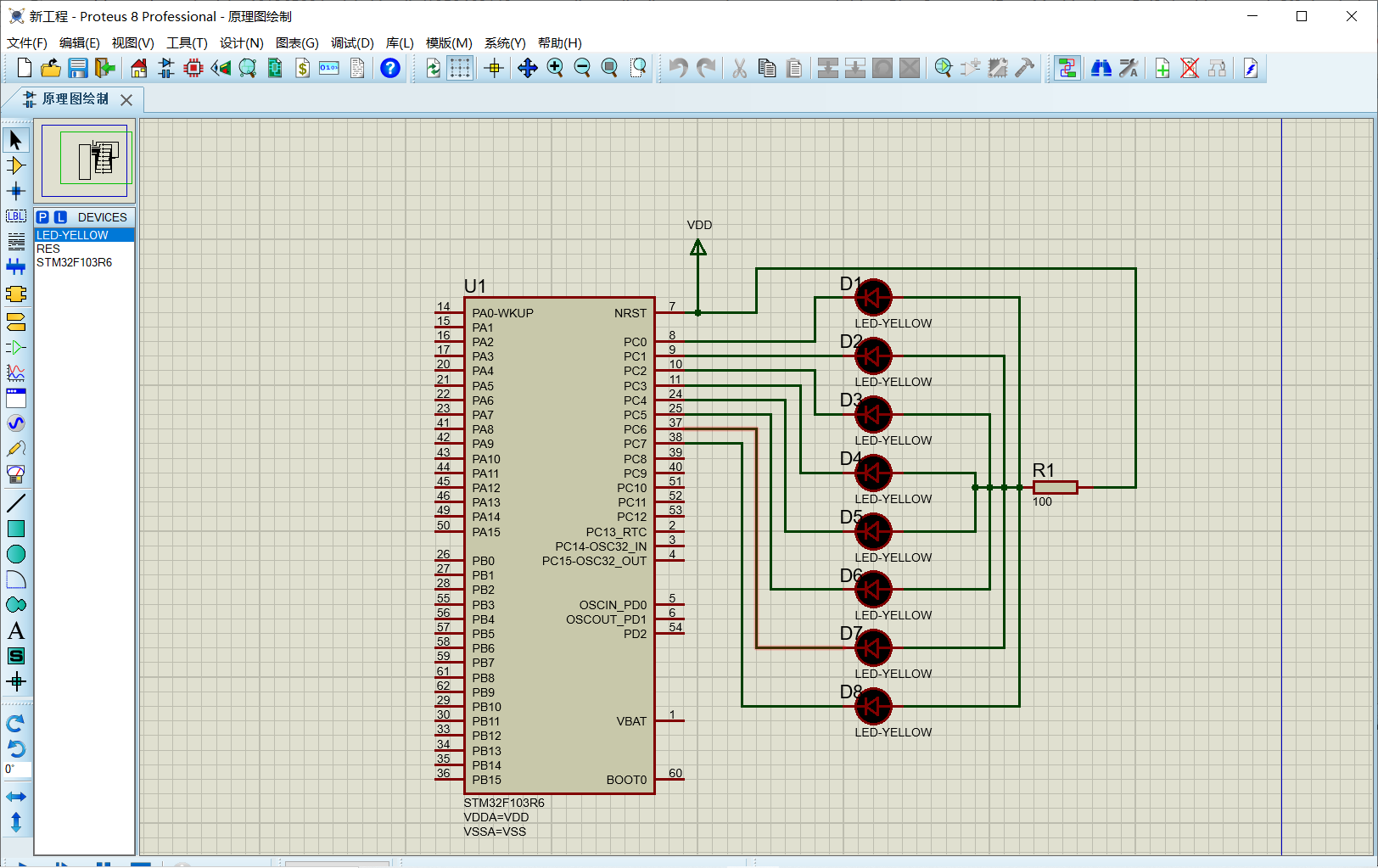Screen dimensions: 1378x868
Task: Click the L library manager button
Action: point(60,217)
